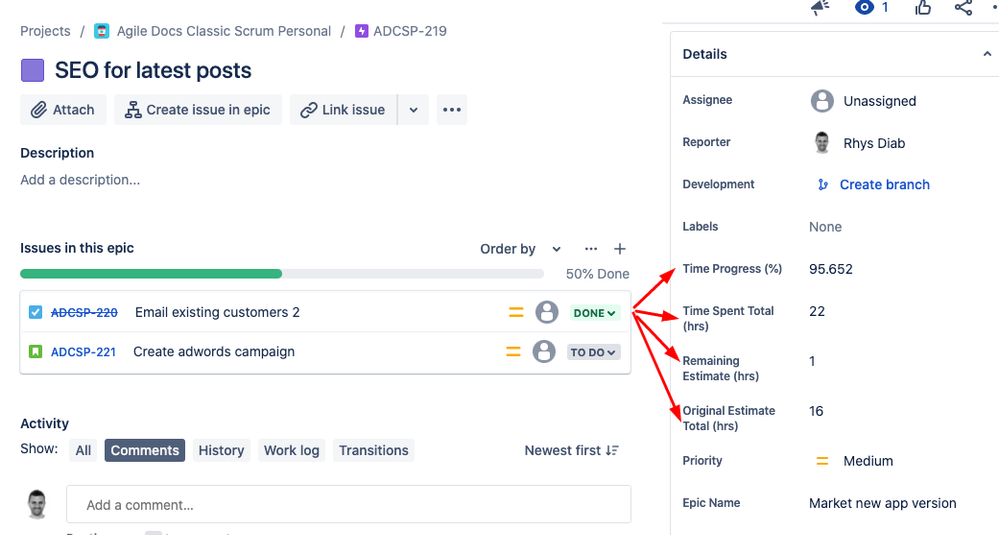Screen dimensions: 999x535
Task: Open issue ADCSP-220 link
Action: [x=84, y=312]
